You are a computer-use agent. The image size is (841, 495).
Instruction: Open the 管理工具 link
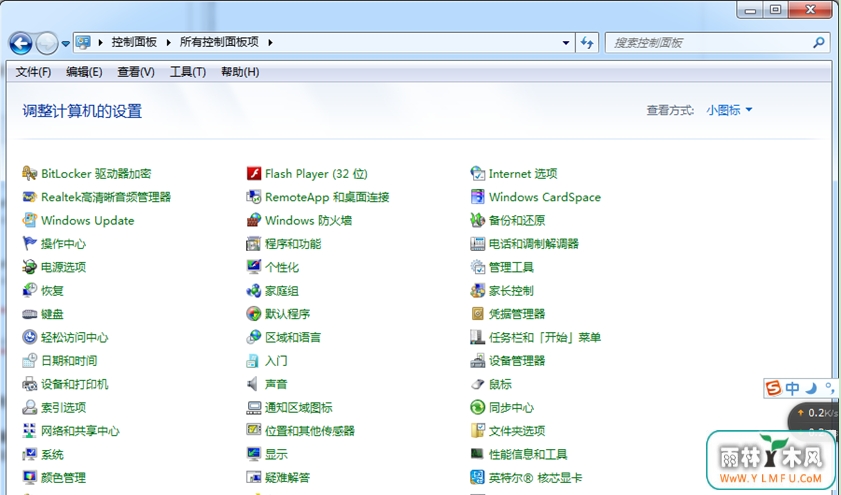[x=511, y=267]
